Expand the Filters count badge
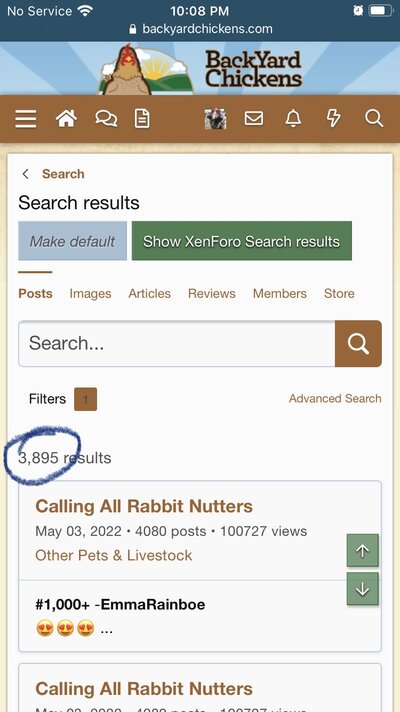Screen dimensions: 400x712 [x=85, y=399]
